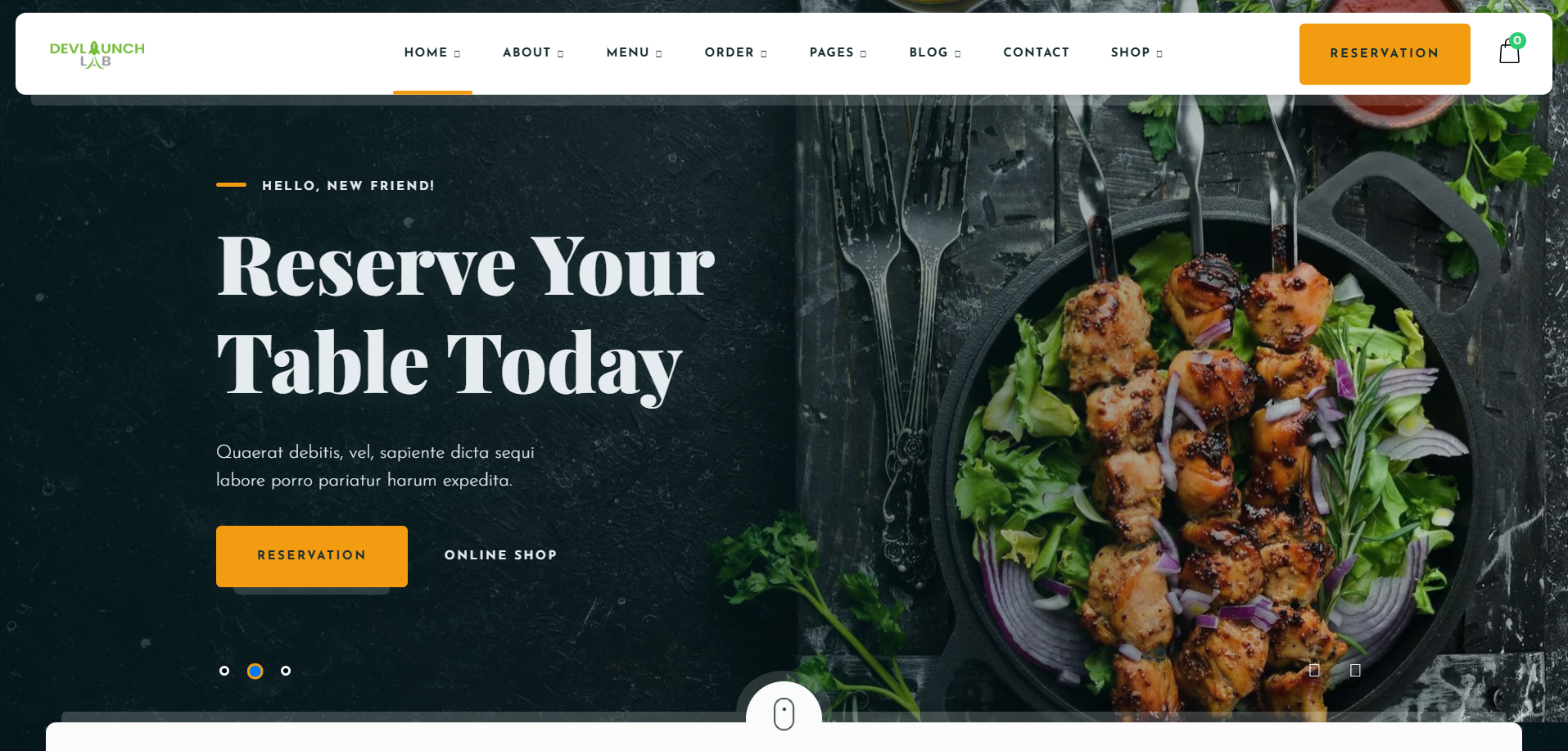This screenshot has height=751, width=1568.
Task: Click the DevLaunch Lab logo
Action: tap(97, 54)
